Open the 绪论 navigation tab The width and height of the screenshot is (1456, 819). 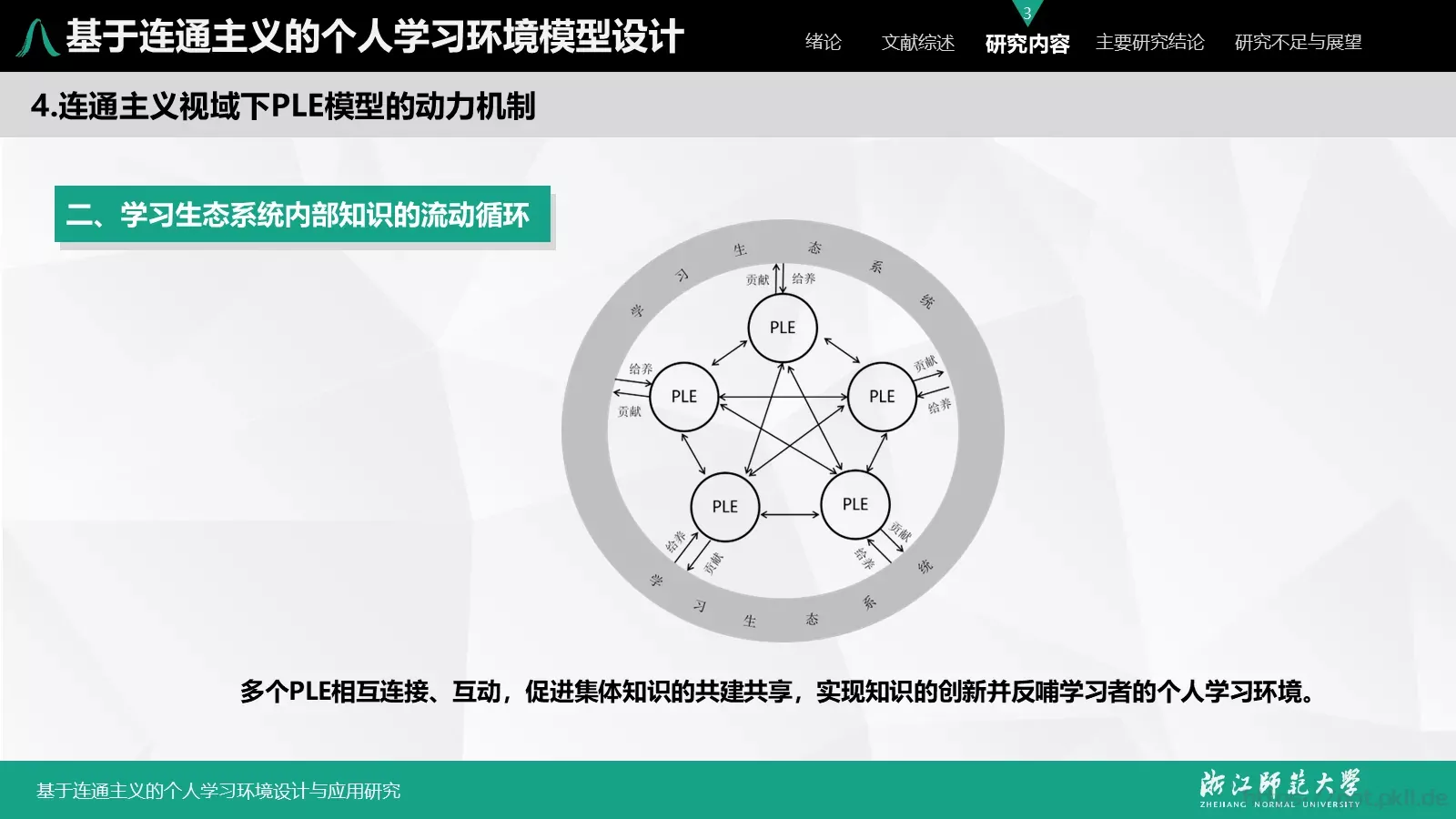pos(823,42)
